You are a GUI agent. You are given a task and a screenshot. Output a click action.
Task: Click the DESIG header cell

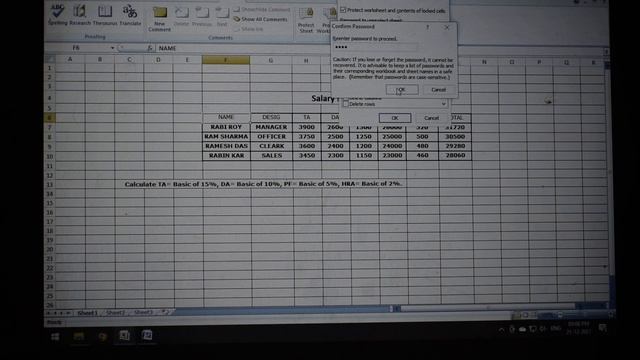(x=271, y=117)
